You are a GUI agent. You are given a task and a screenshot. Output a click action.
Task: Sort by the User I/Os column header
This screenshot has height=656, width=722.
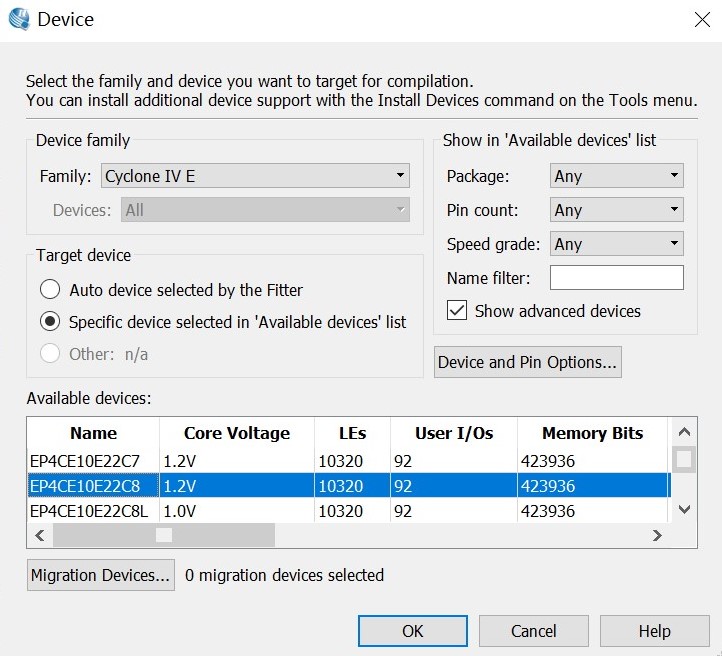click(x=454, y=433)
